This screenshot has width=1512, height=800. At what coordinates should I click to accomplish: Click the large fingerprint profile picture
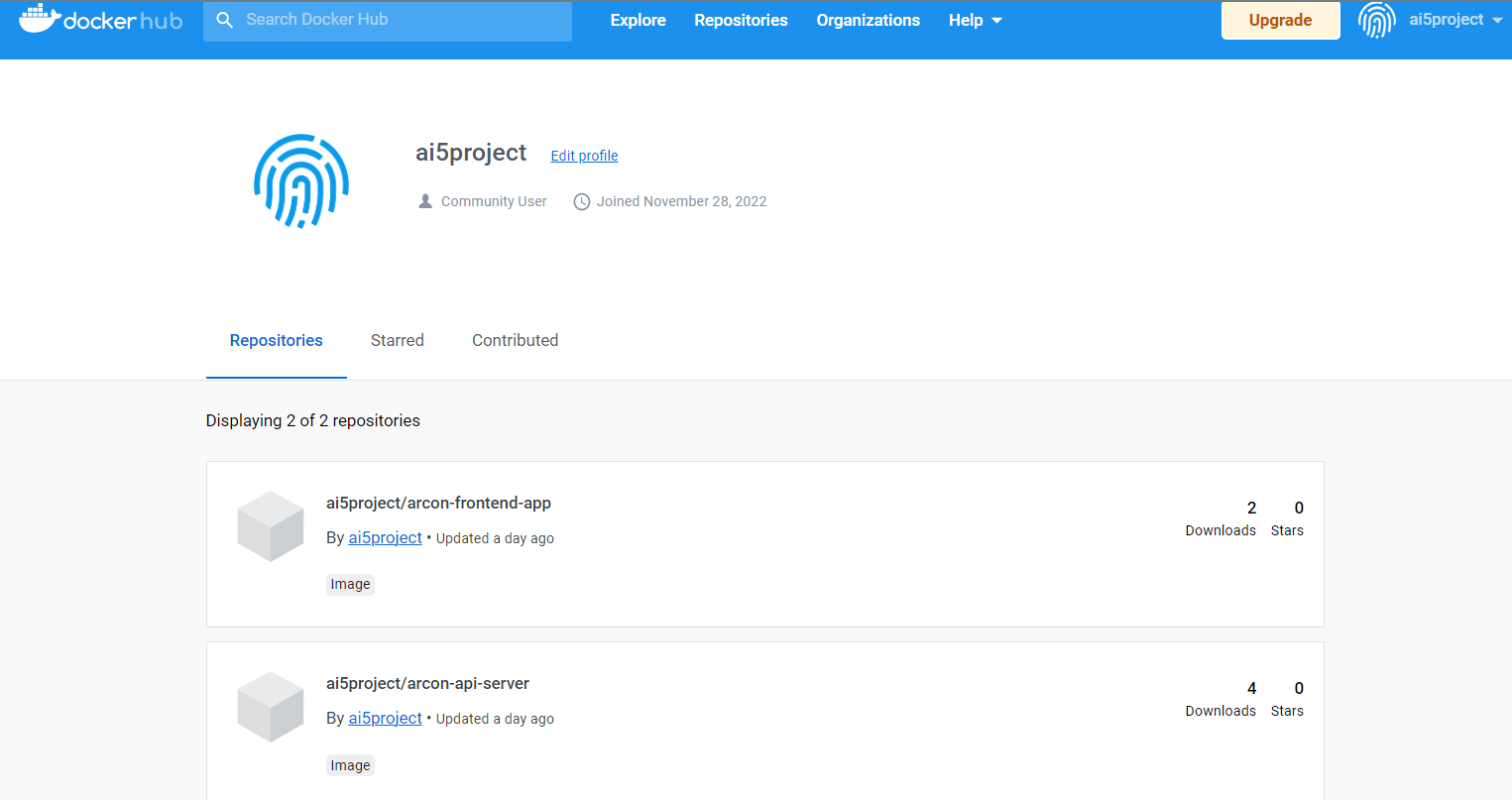301,180
